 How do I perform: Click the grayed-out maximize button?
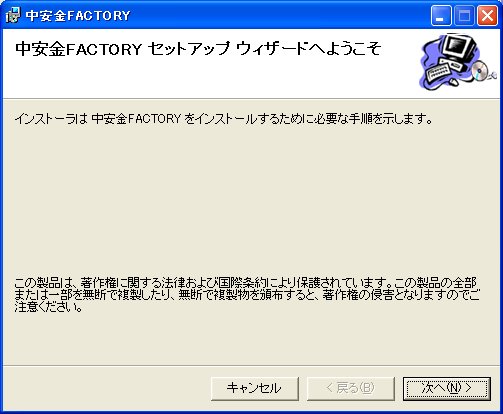point(464,16)
